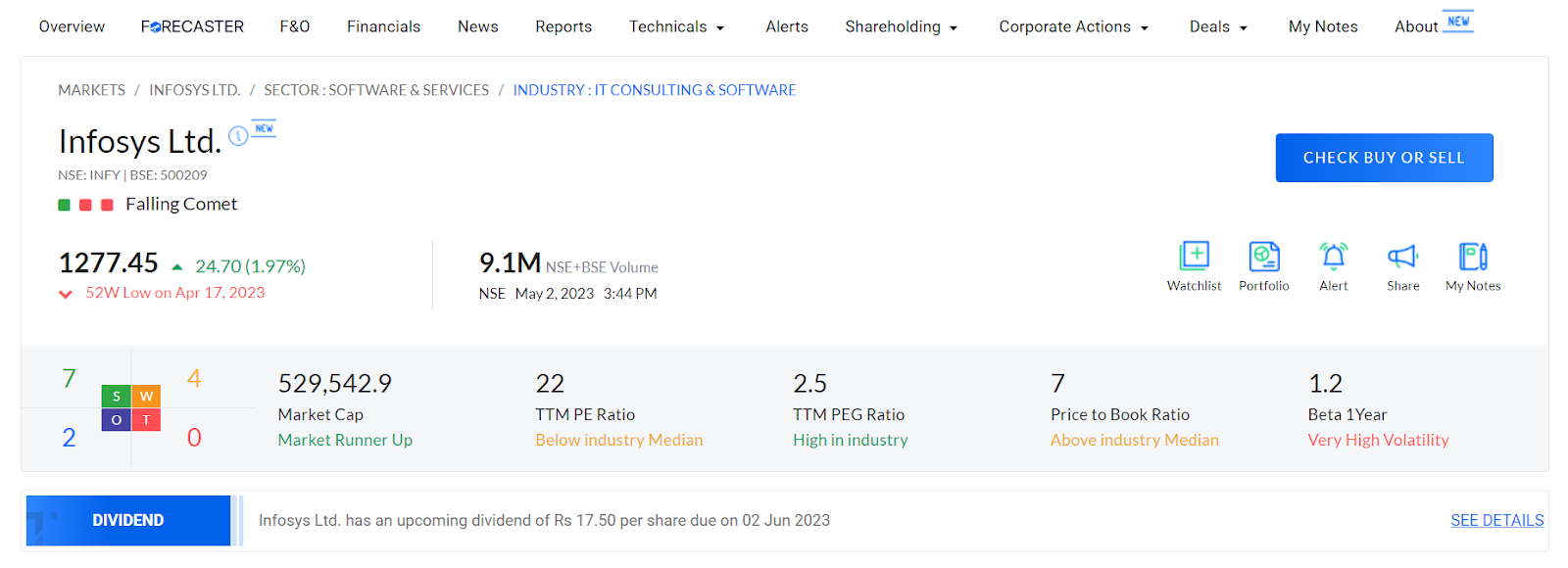Viewport: 1568px width, 568px height.
Task: Click SWOT opportunities count 2
Action: tap(69, 438)
